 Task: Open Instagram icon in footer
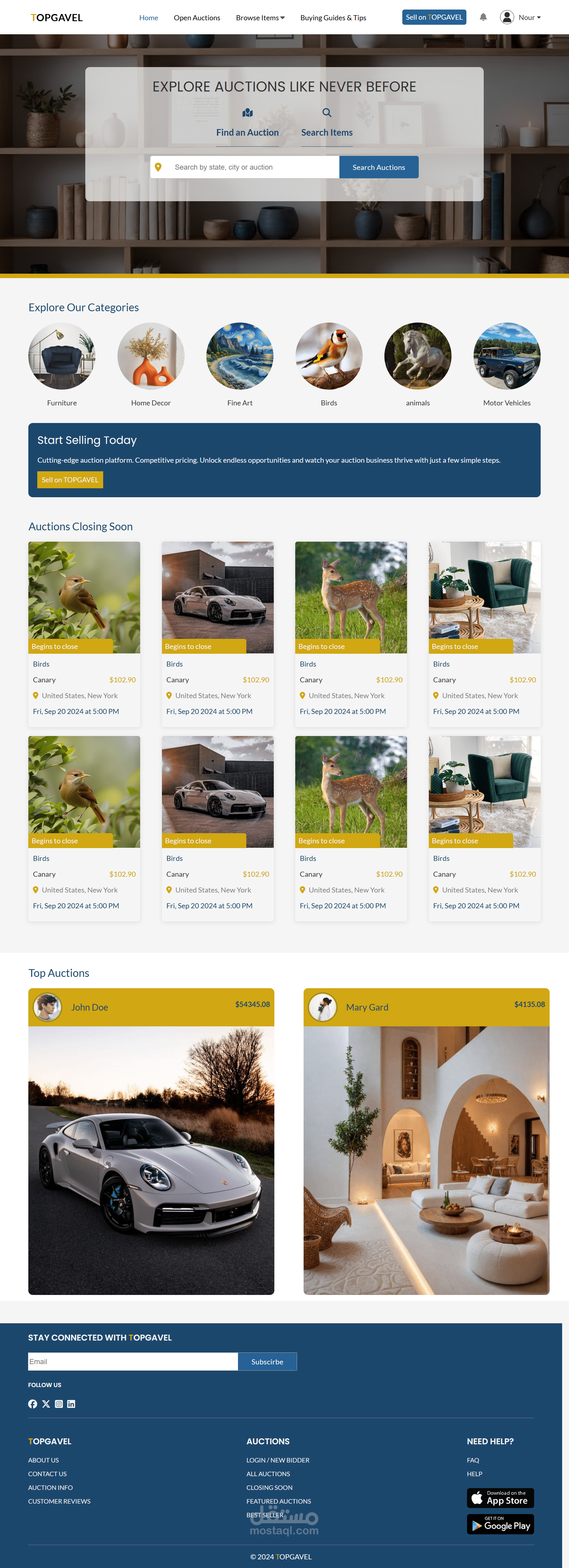tap(58, 1404)
